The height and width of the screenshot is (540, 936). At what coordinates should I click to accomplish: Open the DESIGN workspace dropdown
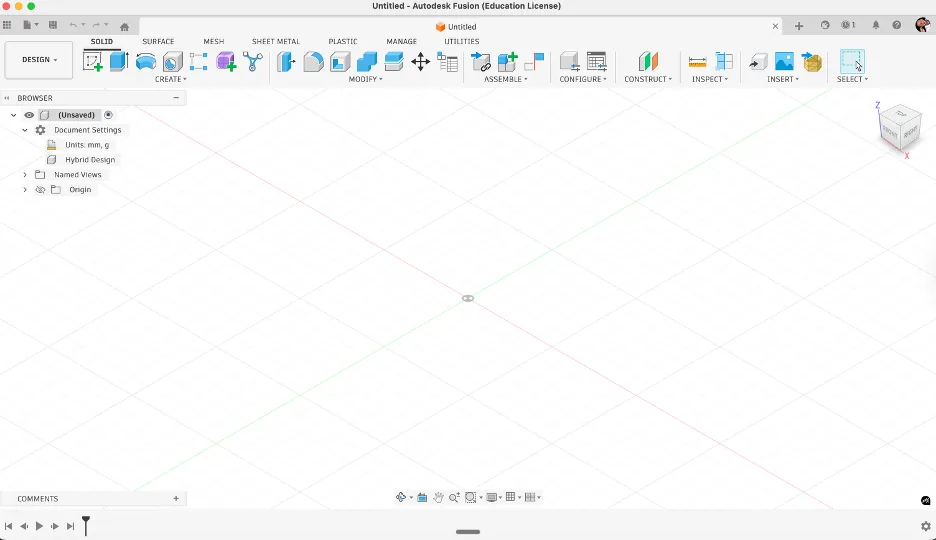click(x=39, y=60)
